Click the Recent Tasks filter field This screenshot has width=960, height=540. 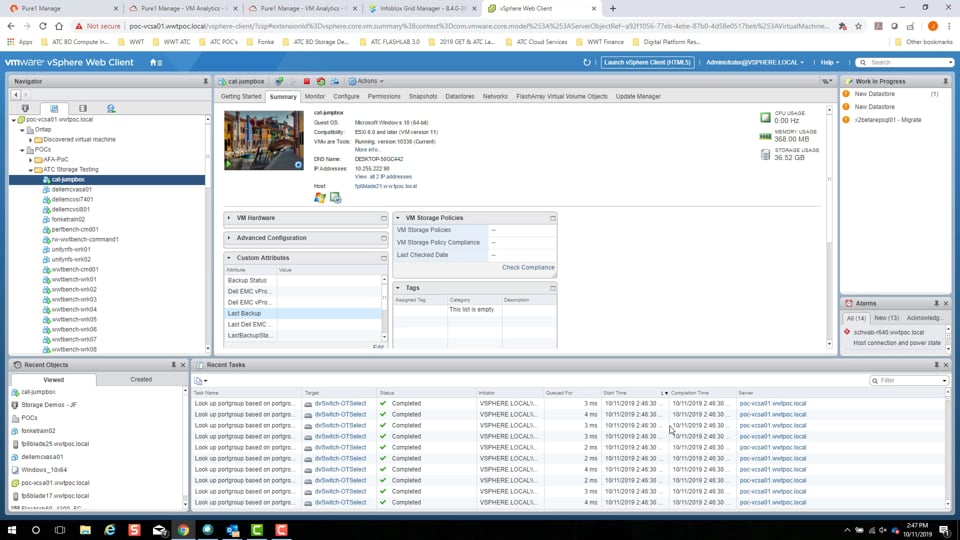[x=909, y=381]
